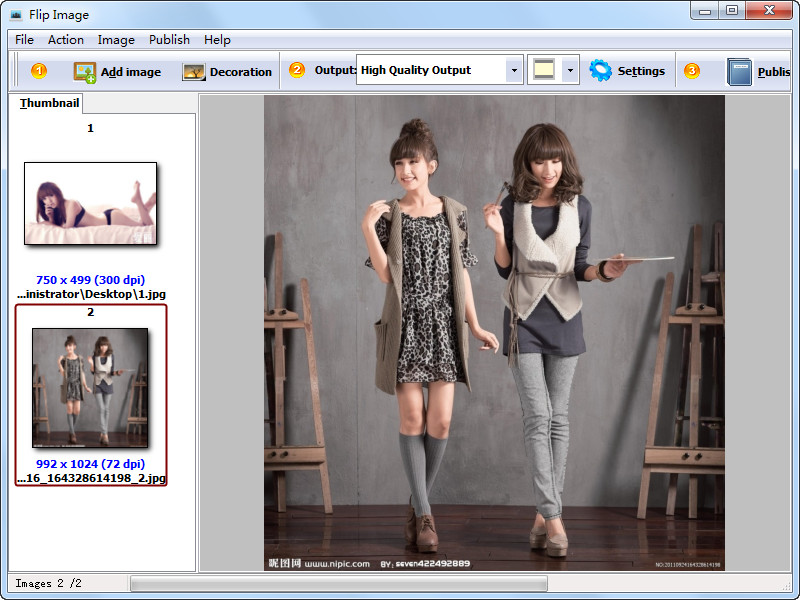800x600 pixels.
Task: Open Settings with the gear icon
Action: 600,71
